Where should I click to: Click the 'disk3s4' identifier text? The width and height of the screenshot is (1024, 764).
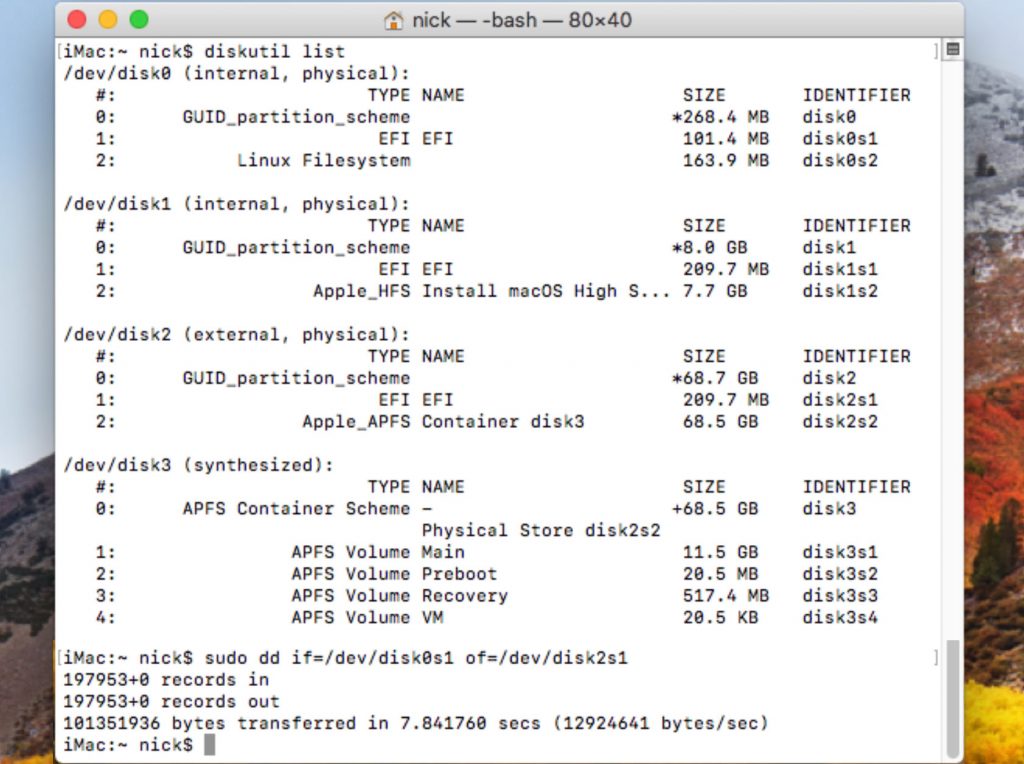pyautogui.click(x=840, y=618)
